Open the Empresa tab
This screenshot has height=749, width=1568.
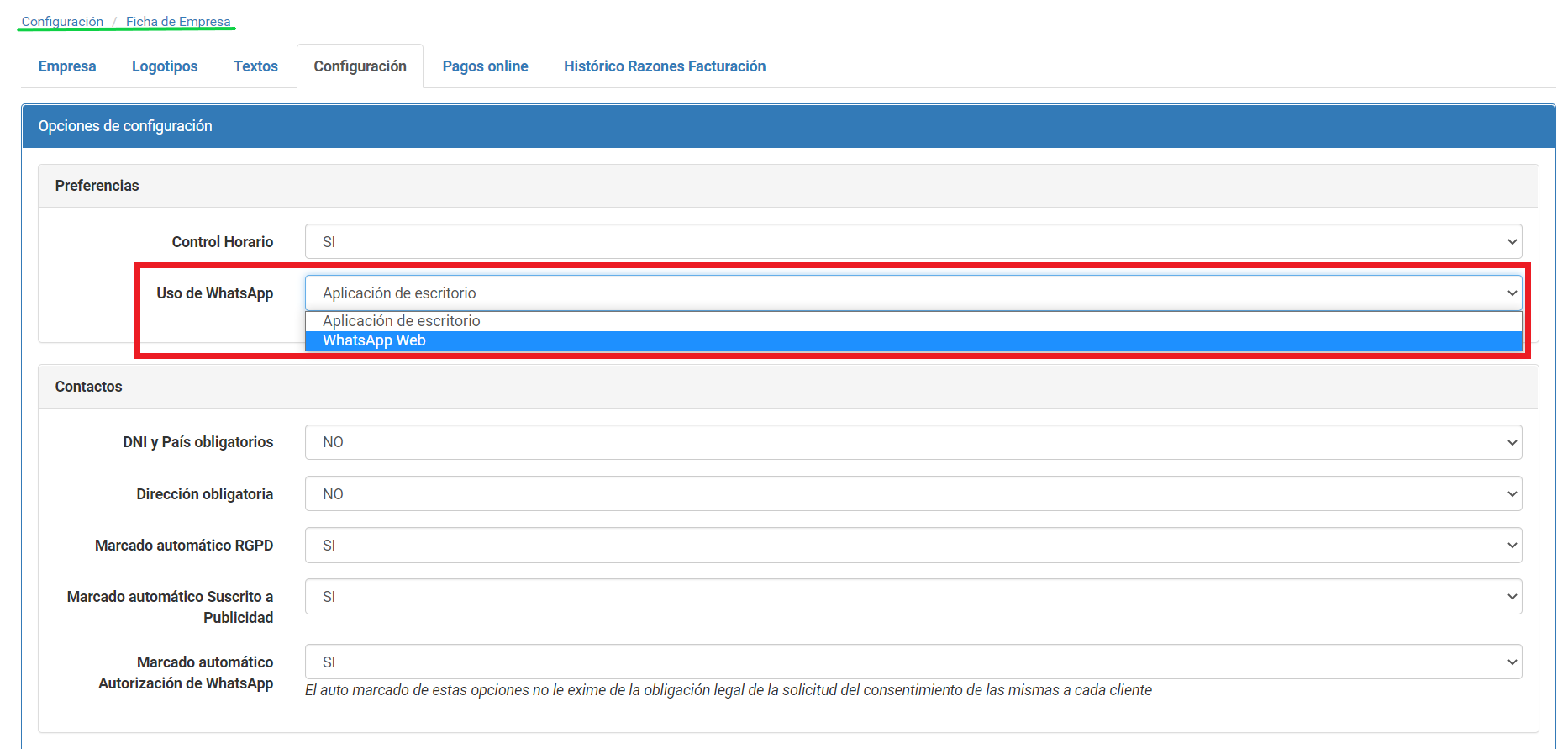[67, 66]
